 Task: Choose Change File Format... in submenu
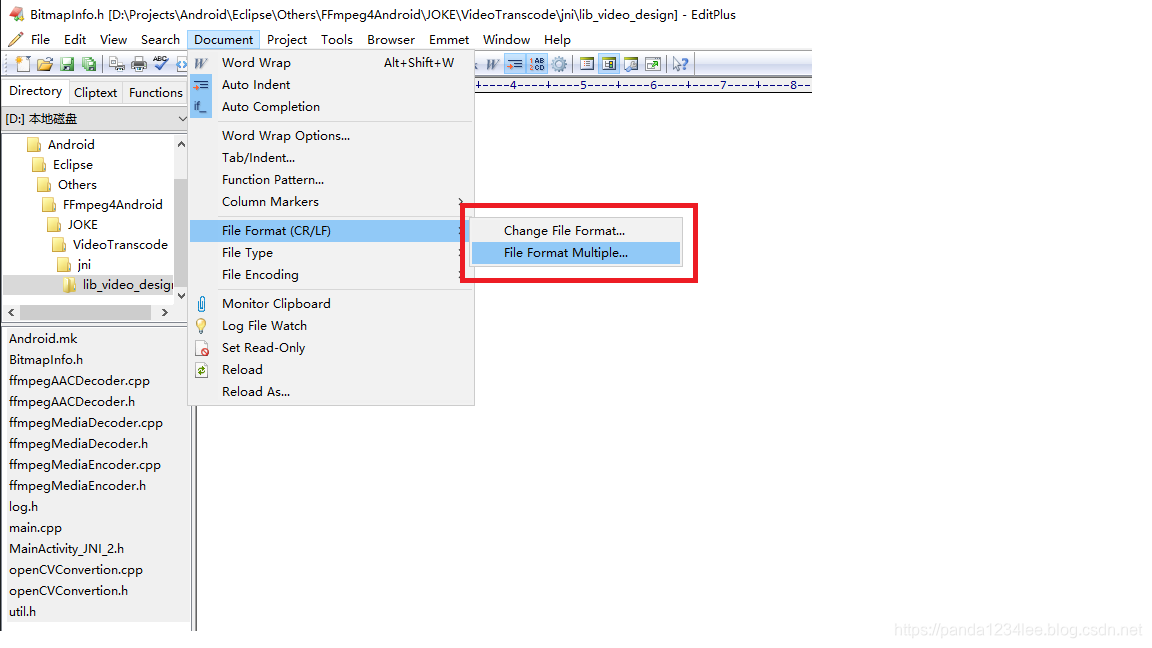576,230
